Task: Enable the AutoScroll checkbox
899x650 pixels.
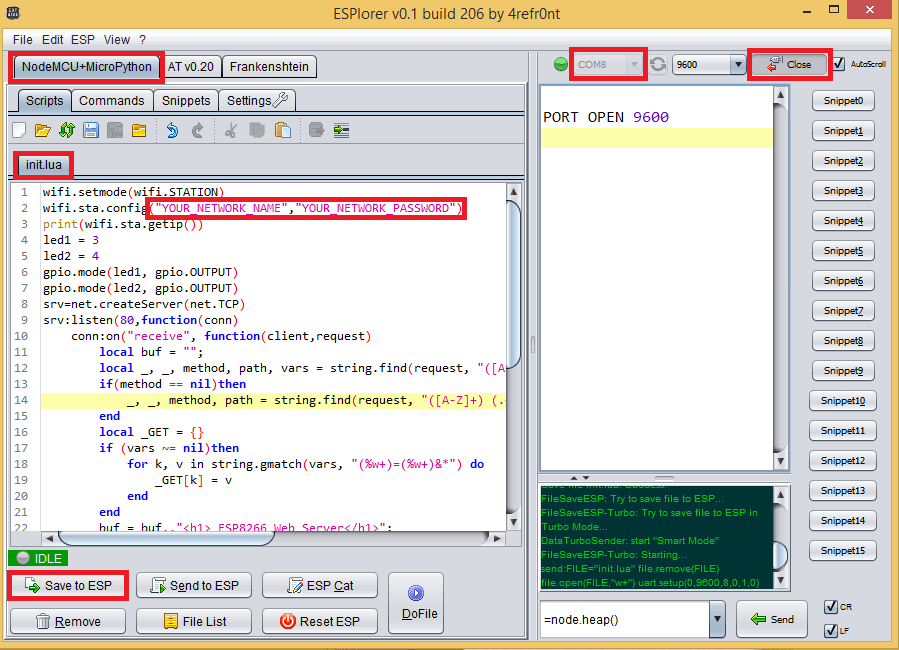Action: [x=838, y=63]
